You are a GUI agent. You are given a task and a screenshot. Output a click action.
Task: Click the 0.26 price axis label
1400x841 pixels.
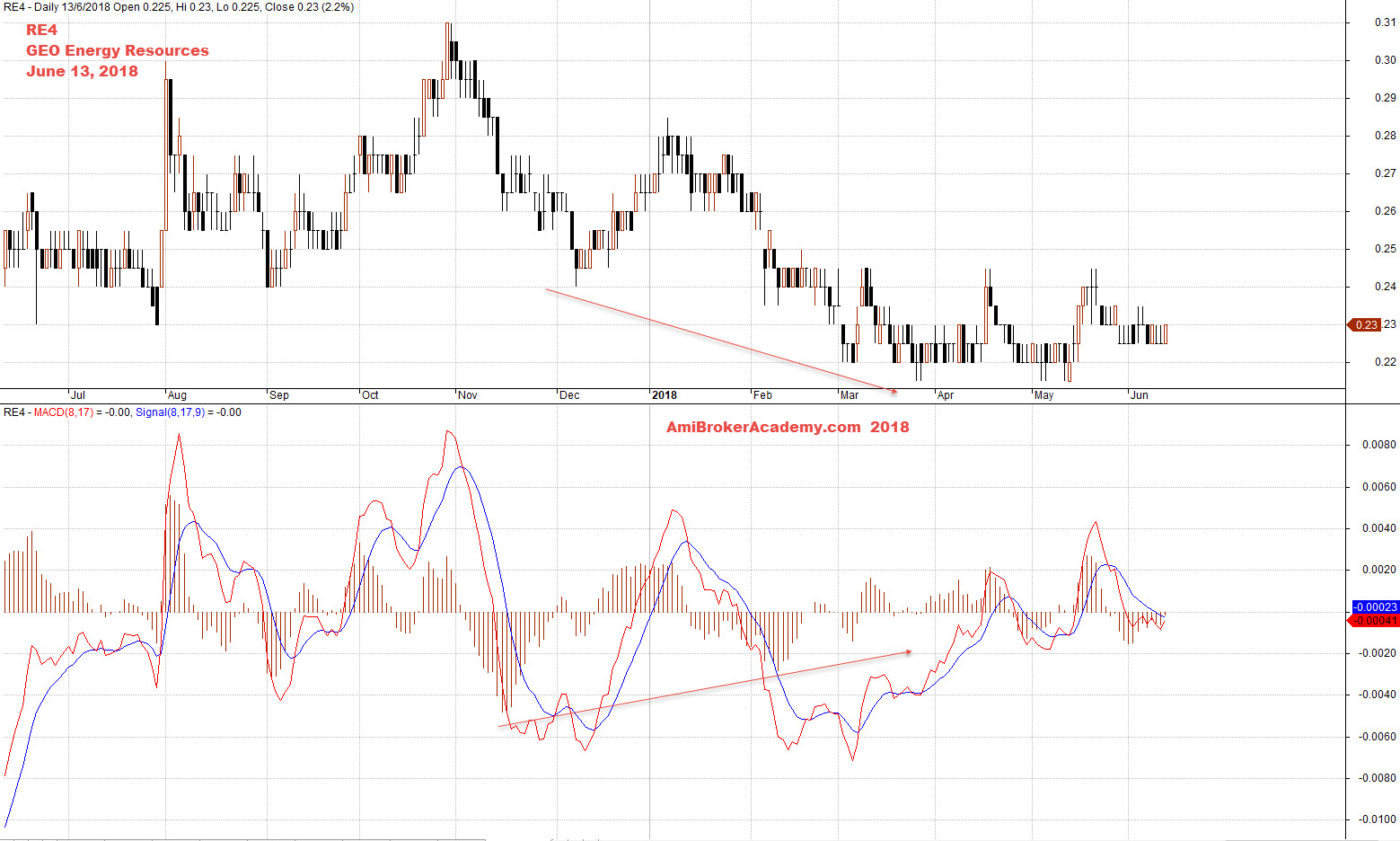pos(1383,211)
